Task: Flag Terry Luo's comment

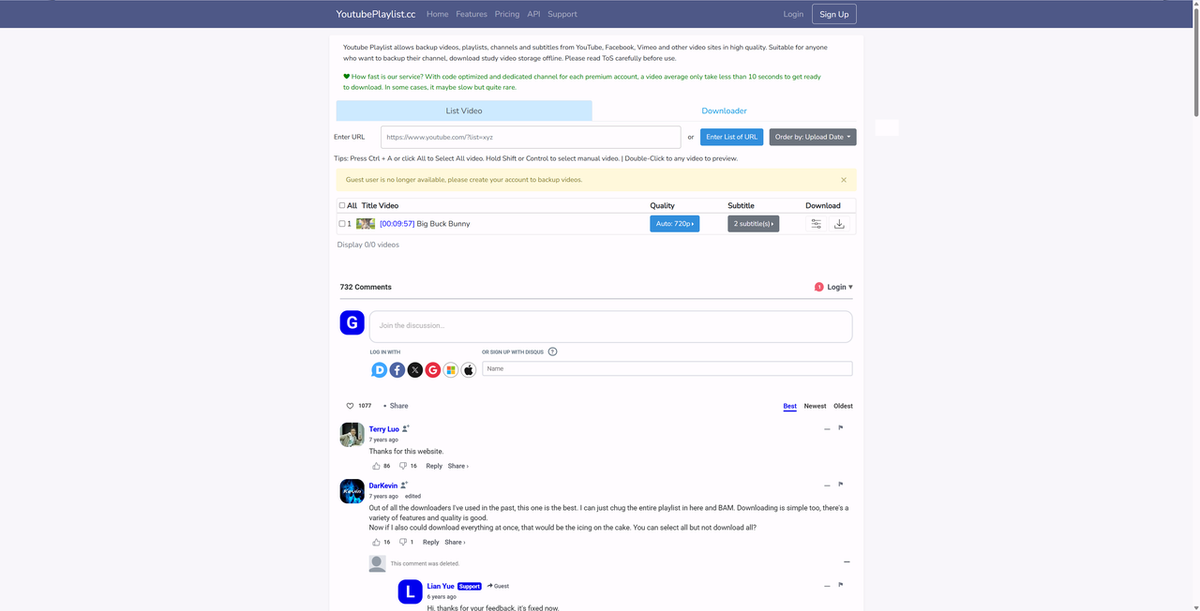Action: pyautogui.click(x=841, y=428)
